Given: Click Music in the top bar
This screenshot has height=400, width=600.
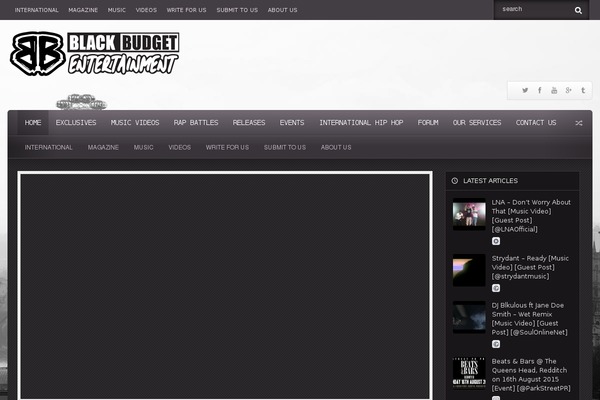Looking at the screenshot, I should [x=117, y=10].
